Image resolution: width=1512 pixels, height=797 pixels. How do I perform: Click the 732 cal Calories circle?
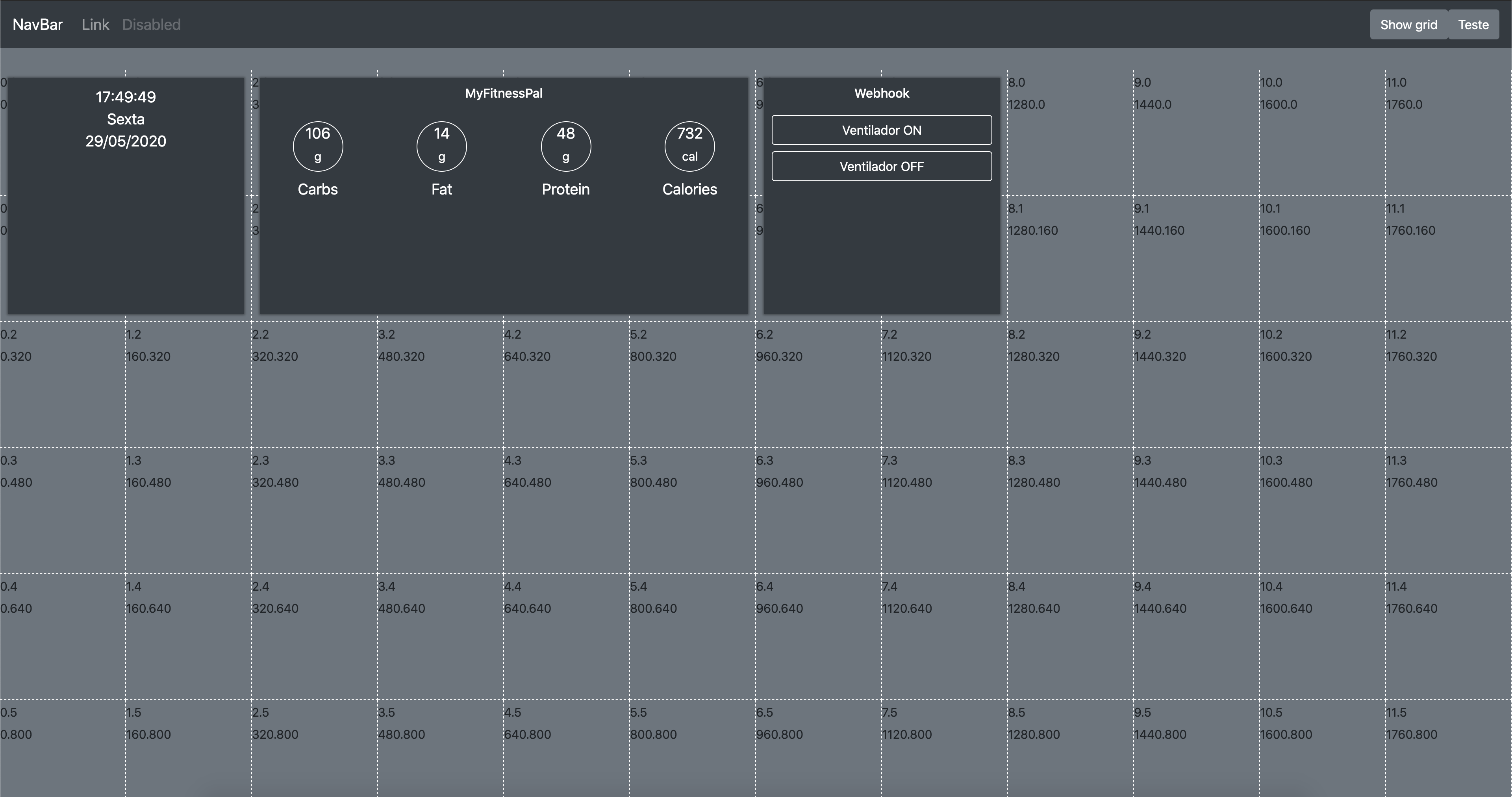click(689, 146)
